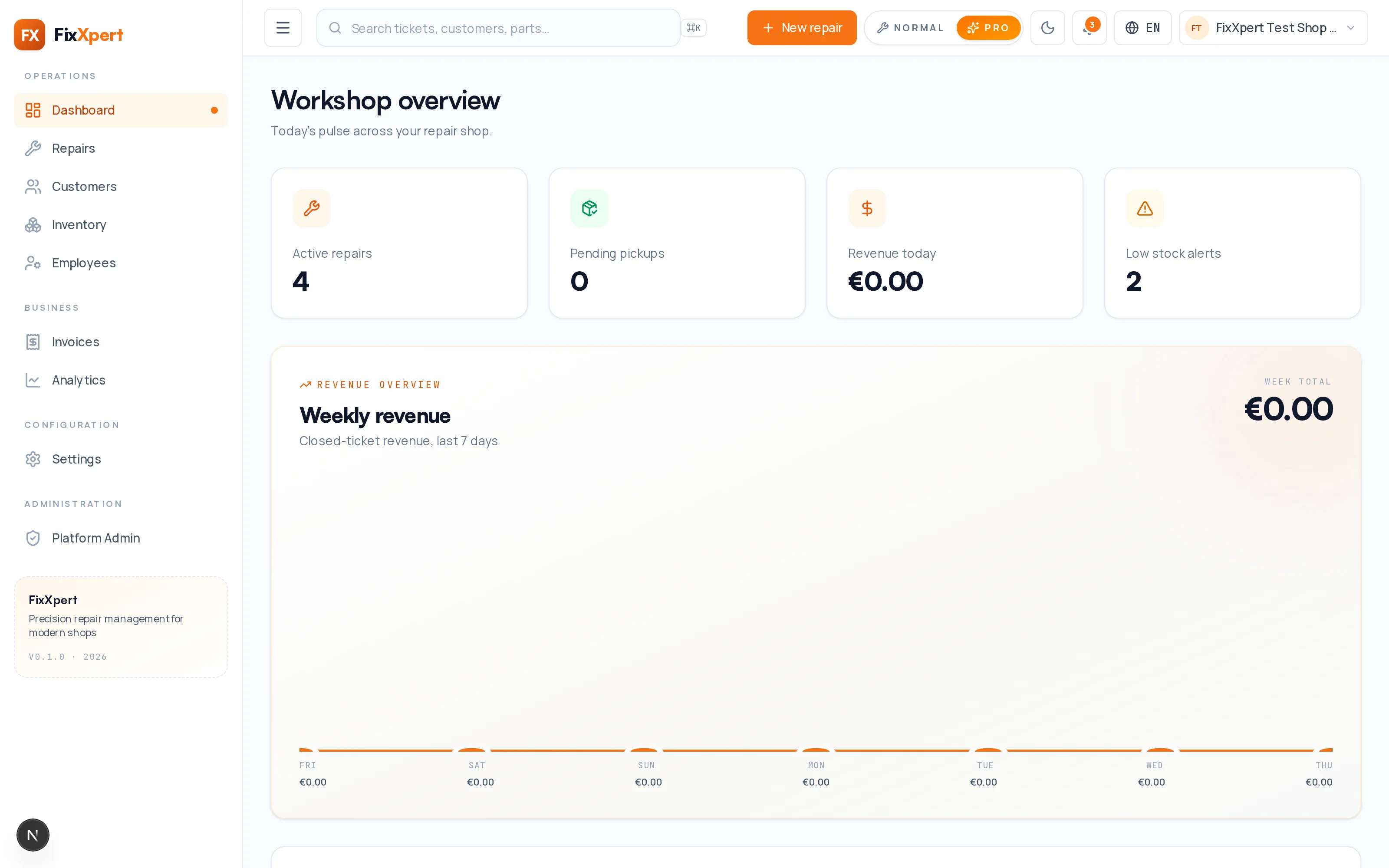Click the Repairs wrench icon in sidebar
Image resolution: width=1389 pixels, height=868 pixels.
(33, 148)
